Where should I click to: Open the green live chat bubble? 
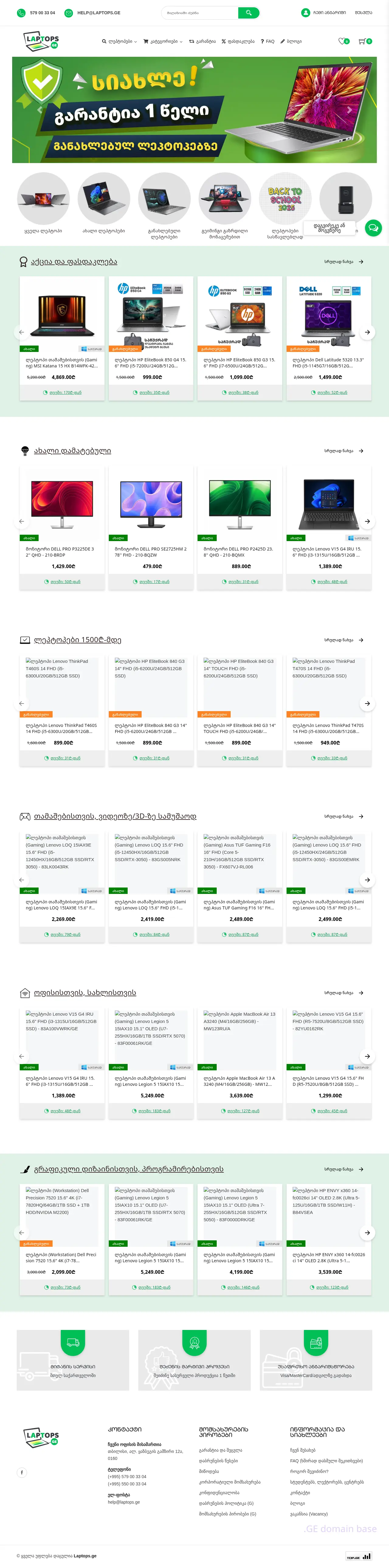click(x=373, y=228)
